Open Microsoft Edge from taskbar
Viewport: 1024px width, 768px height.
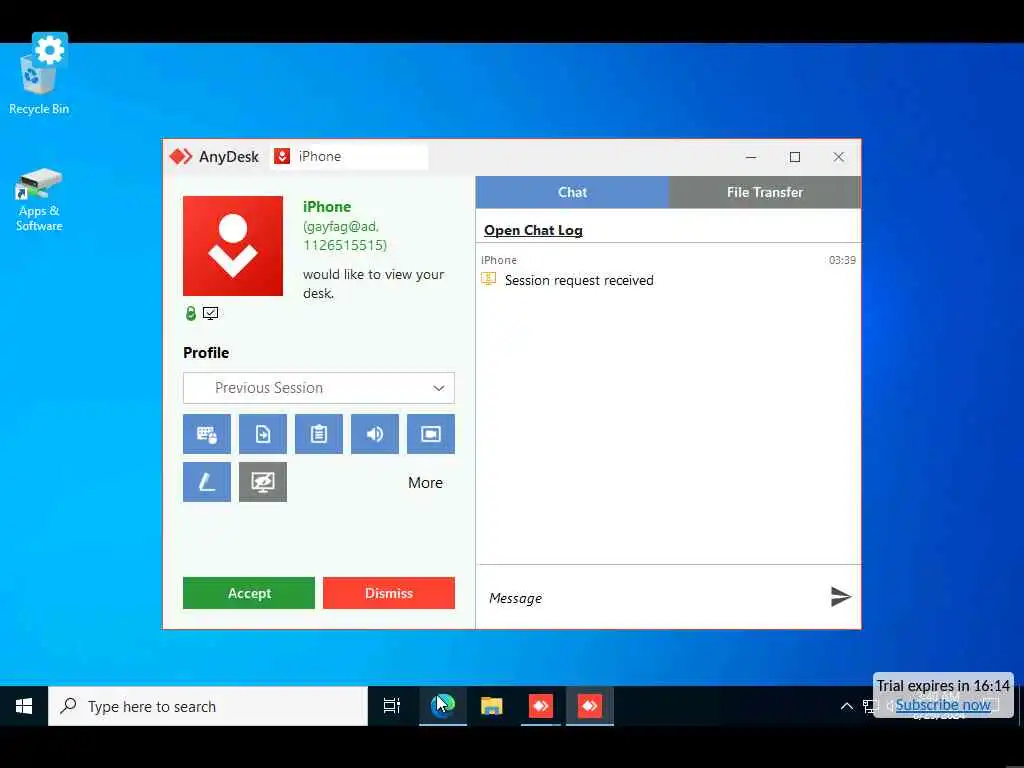(x=442, y=706)
